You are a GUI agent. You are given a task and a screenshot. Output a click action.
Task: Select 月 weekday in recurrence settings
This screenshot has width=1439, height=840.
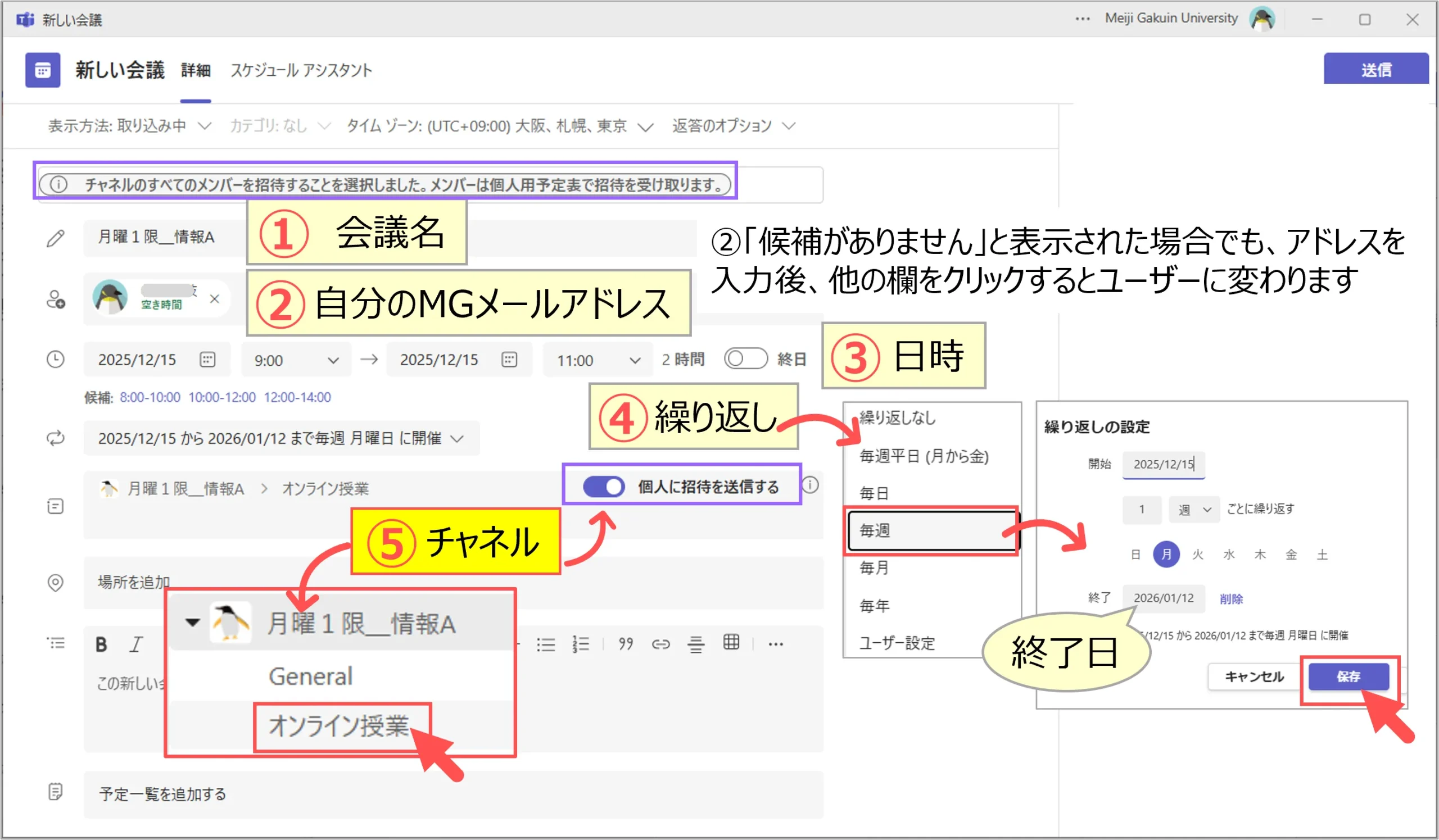click(1166, 554)
